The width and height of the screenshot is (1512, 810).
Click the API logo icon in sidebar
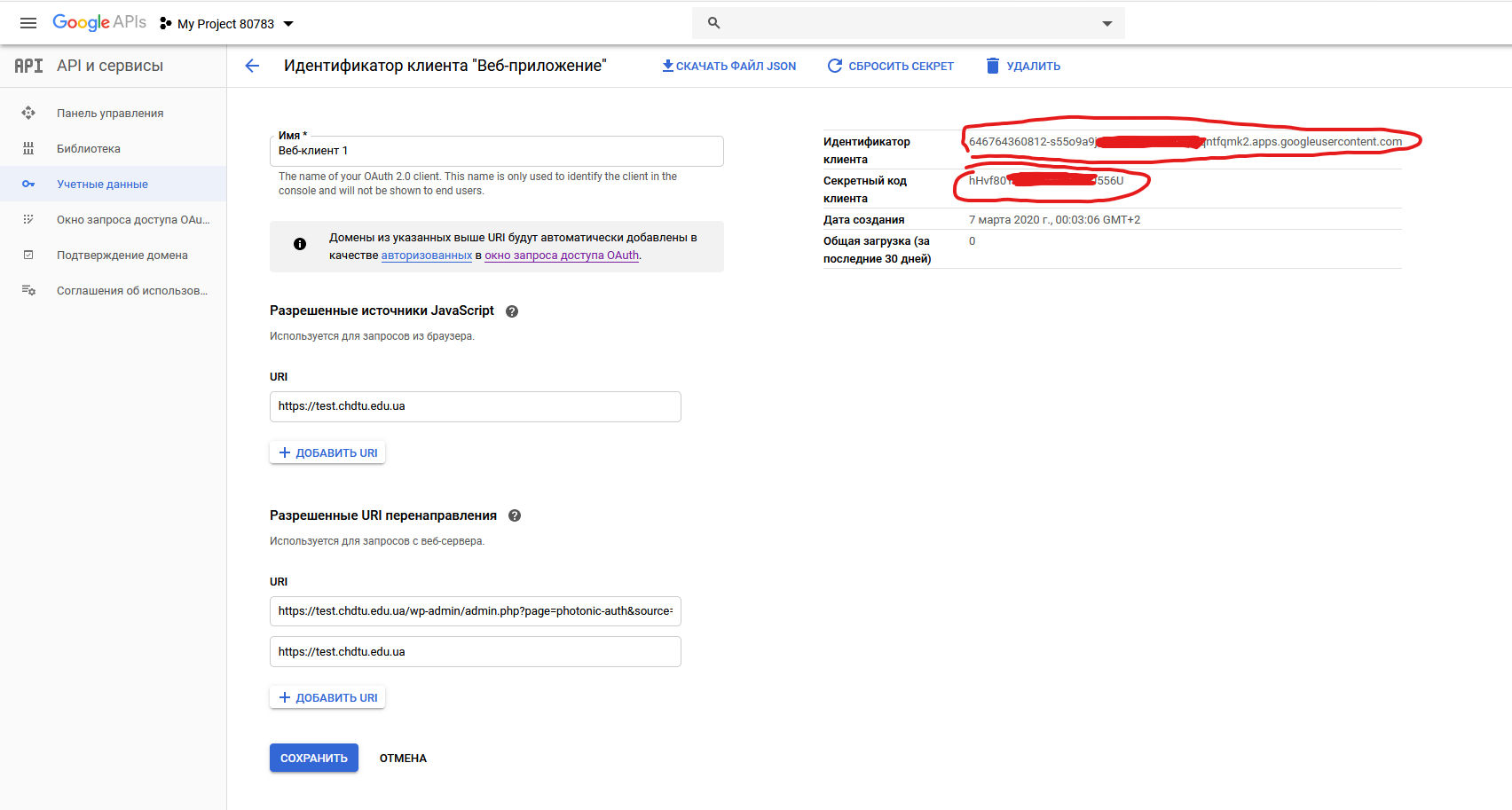(28, 66)
